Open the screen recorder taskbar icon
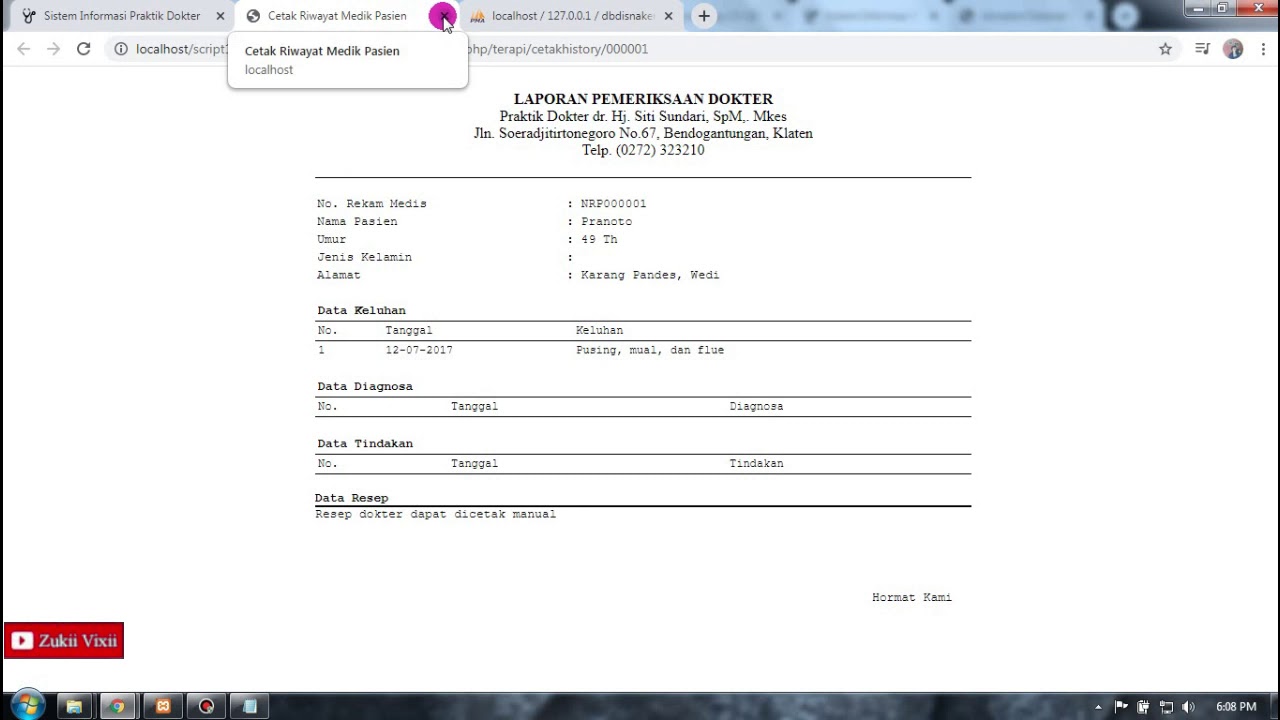Viewport: 1280px width, 720px height. pos(206,706)
